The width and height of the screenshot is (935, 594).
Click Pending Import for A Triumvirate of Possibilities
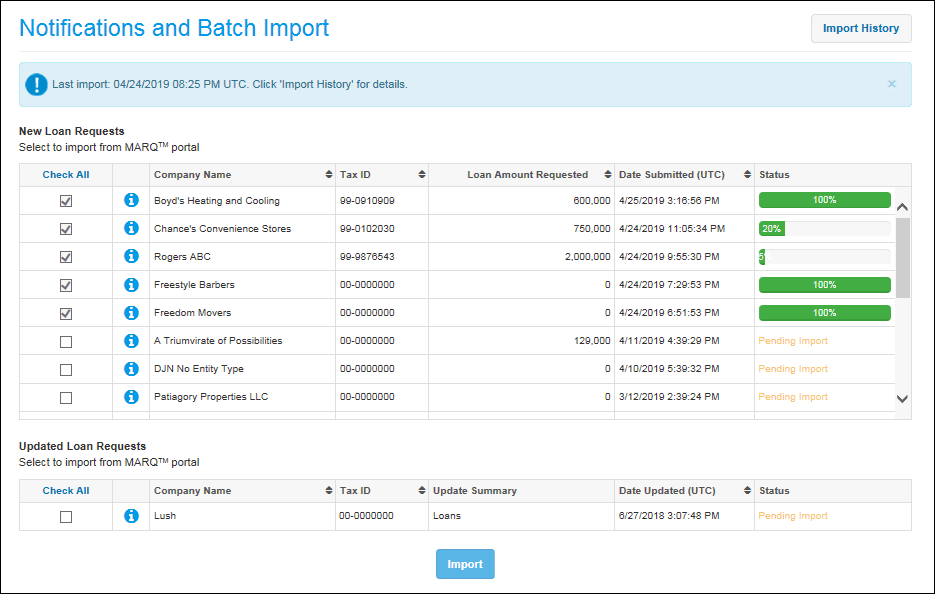pyautogui.click(x=793, y=341)
